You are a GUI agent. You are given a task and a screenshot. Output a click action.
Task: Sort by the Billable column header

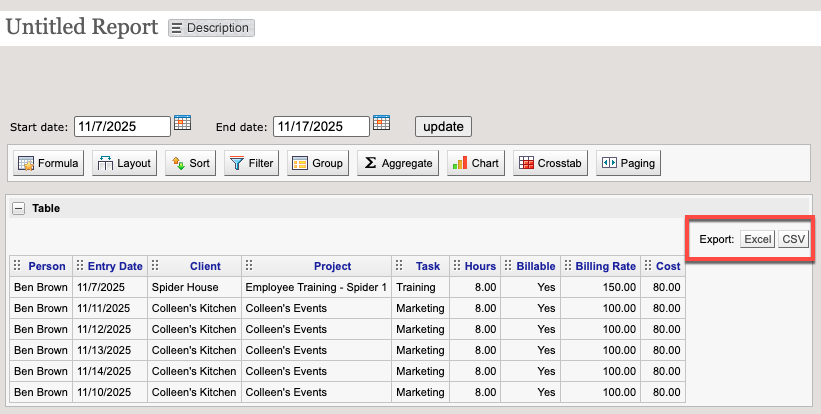point(536,266)
